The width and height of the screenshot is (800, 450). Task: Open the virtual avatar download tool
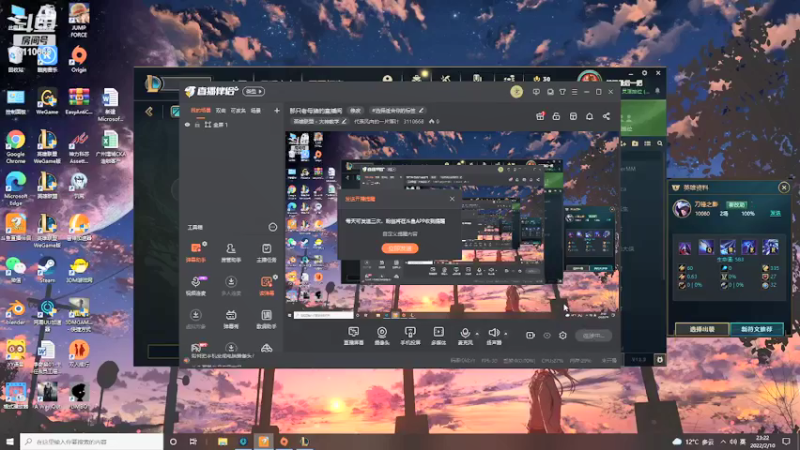point(195,319)
